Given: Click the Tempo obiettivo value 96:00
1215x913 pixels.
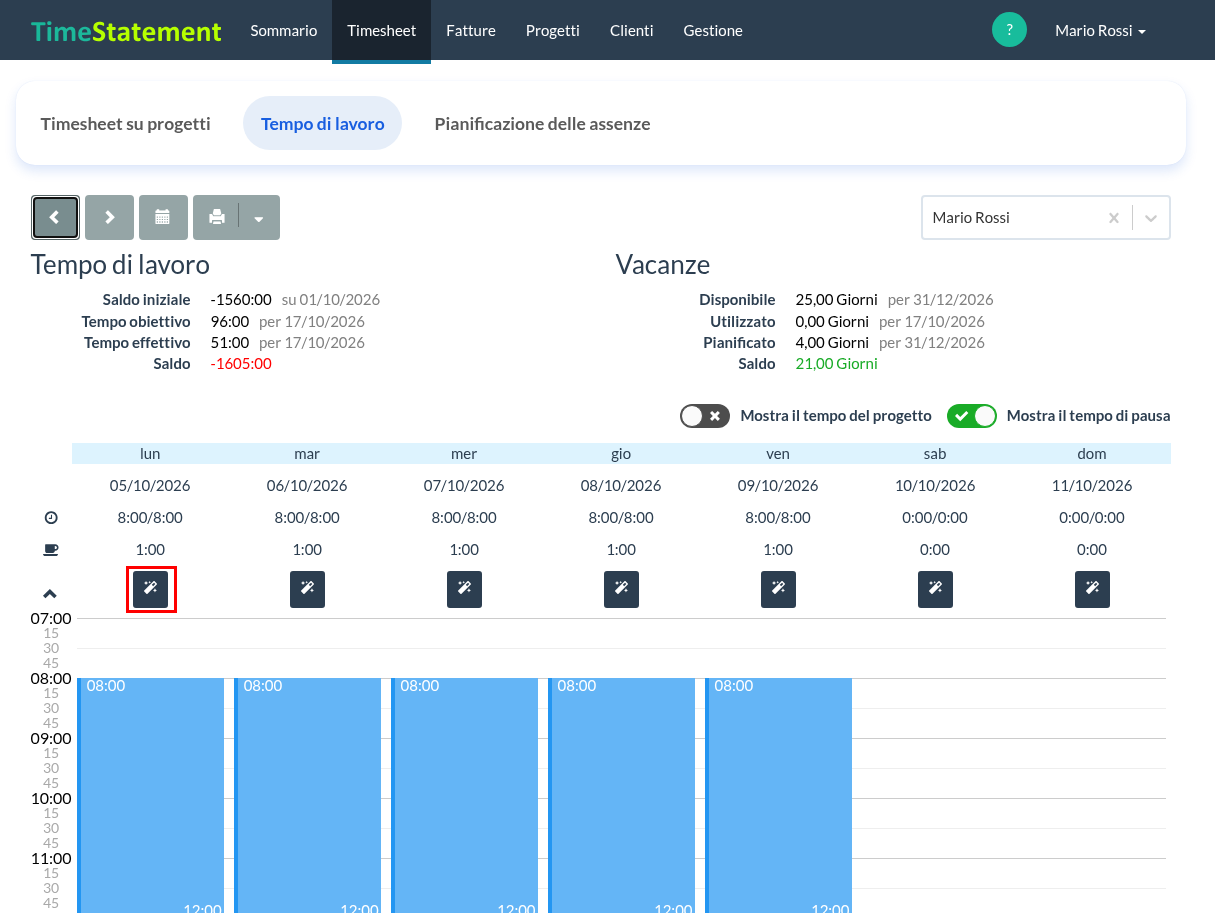Looking at the screenshot, I should (x=230, y=322).
